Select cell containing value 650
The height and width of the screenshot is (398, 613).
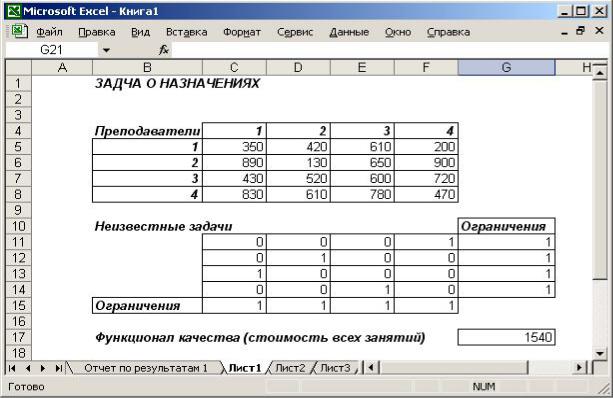click(x=362, y=162)
